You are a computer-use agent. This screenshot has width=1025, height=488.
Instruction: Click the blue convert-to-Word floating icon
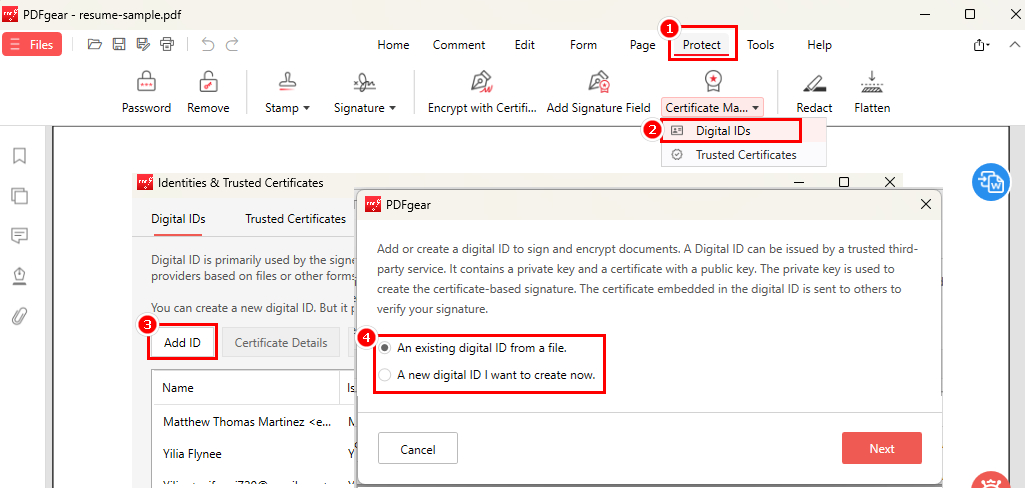pos(991,182)
